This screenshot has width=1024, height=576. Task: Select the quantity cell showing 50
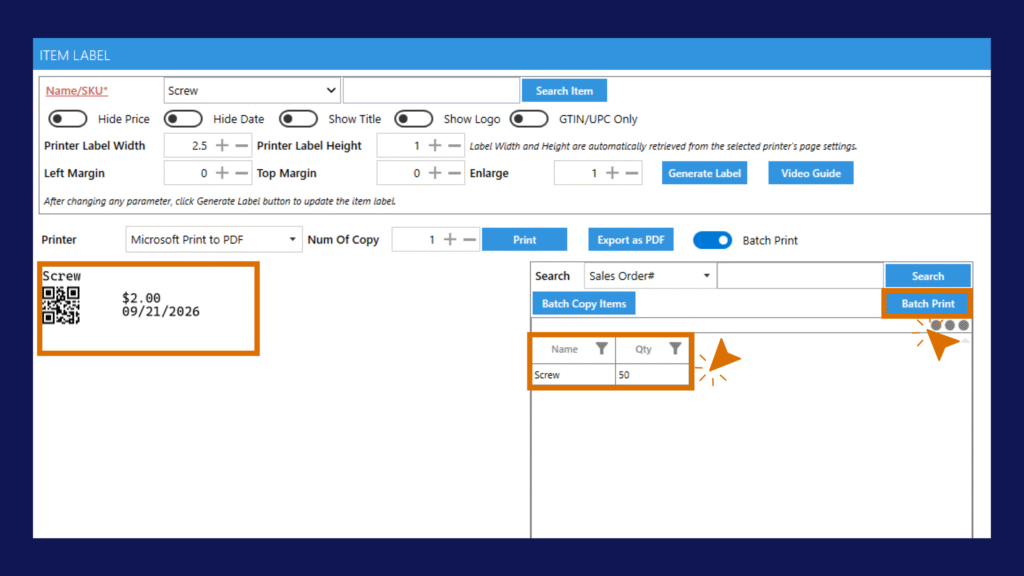[652, 375]
